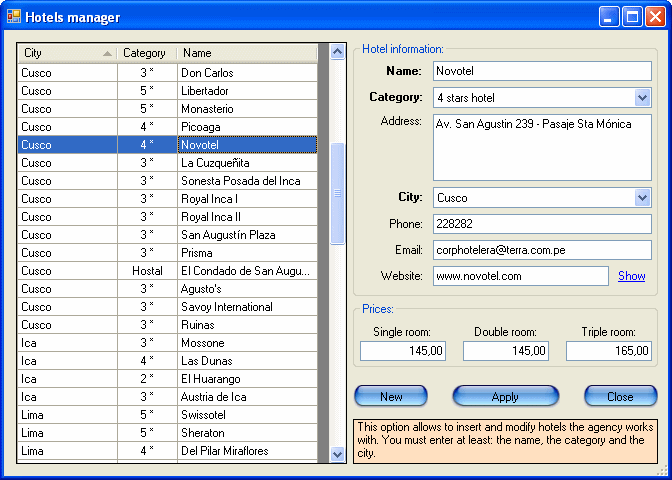The height and width of the screenshot is (480, 672).
Task: Select the Las Dunas hotel row
Action: coord(168,361)
